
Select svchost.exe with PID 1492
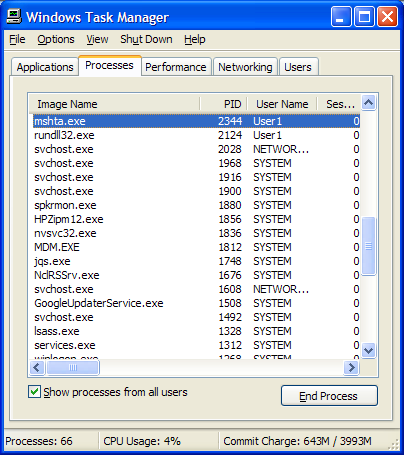click(196, 317)
